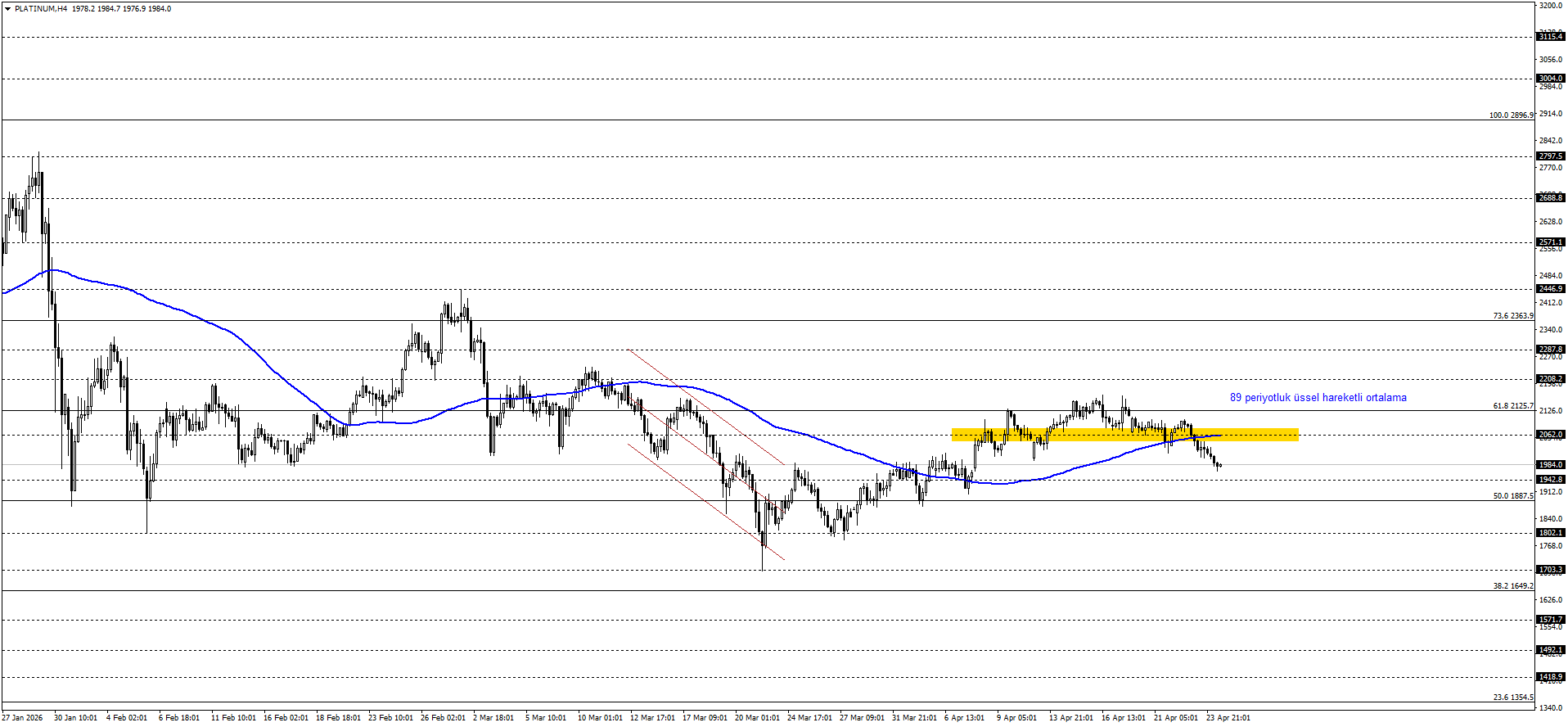
Task: Click the 2571.1 price level tag
Action: point(1551,242)
